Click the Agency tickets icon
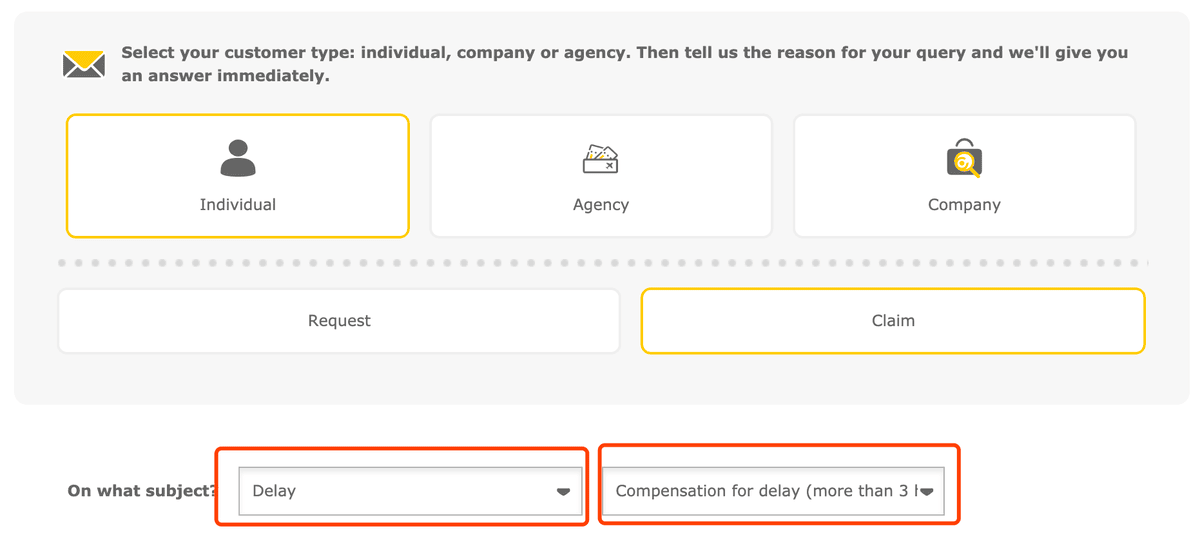The image size is (1200, 544). (x=601, y=158)
